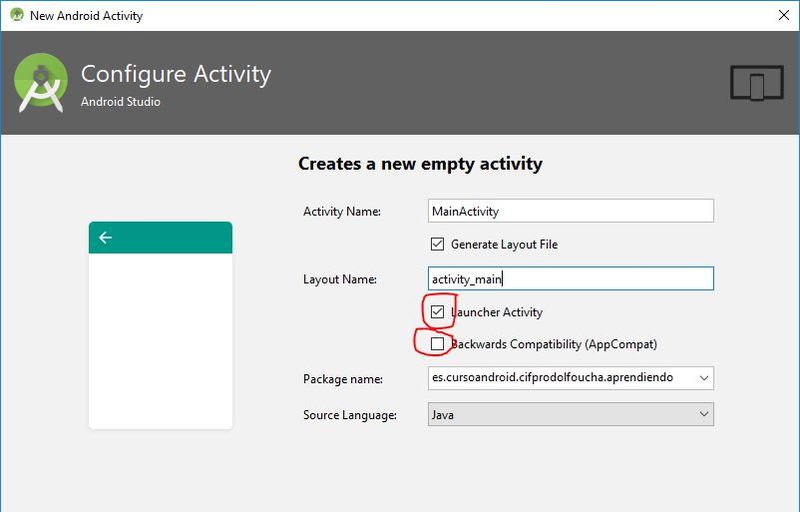This screenshot has width=800, height=512.
Task: Click into the Layout Name field
Action: coord(570,278)
